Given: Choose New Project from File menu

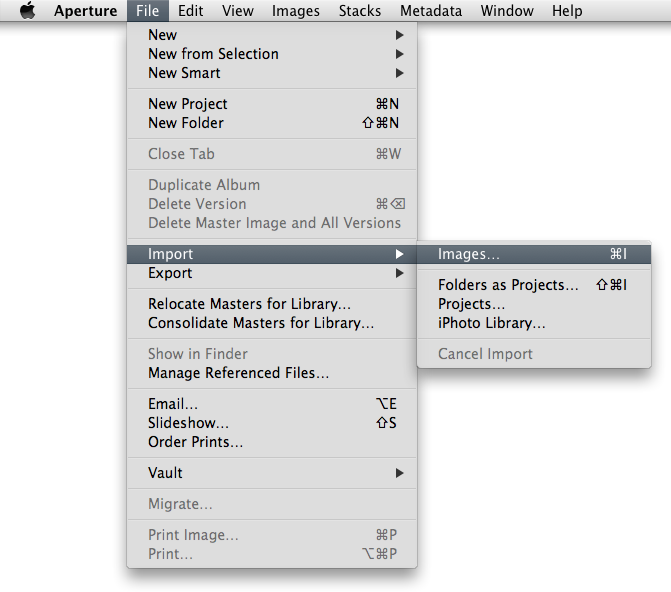Looking at the screenshot, I should pos(188,104).
